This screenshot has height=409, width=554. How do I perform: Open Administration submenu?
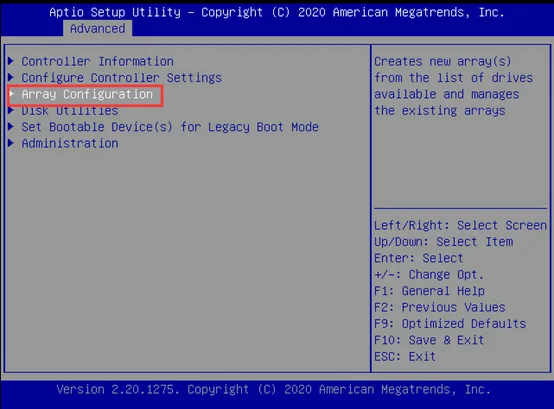click(70, 143)
